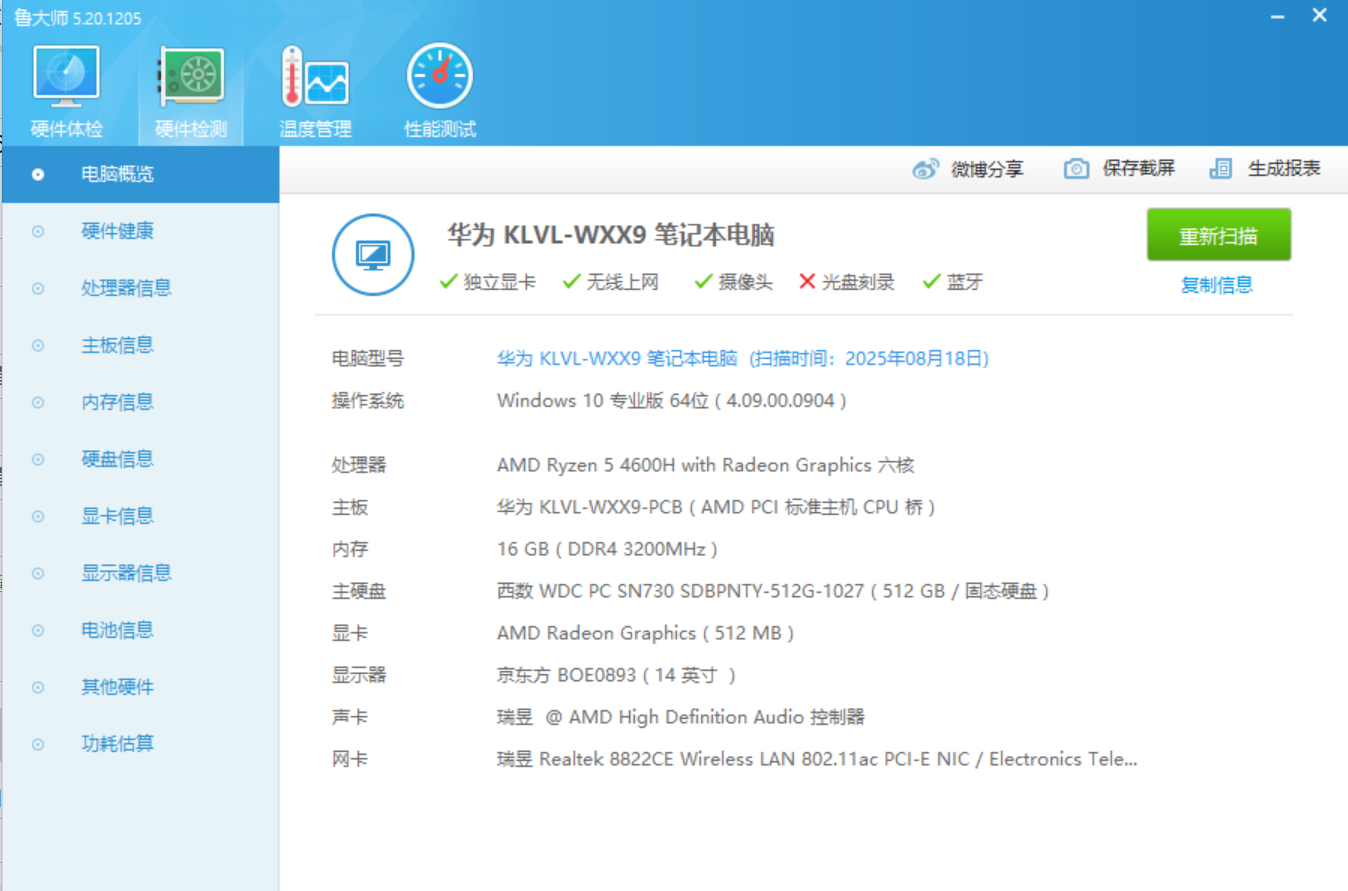
Task: Click 微博分享 share text
Action: pyautogui.click(x=988, y=169)
